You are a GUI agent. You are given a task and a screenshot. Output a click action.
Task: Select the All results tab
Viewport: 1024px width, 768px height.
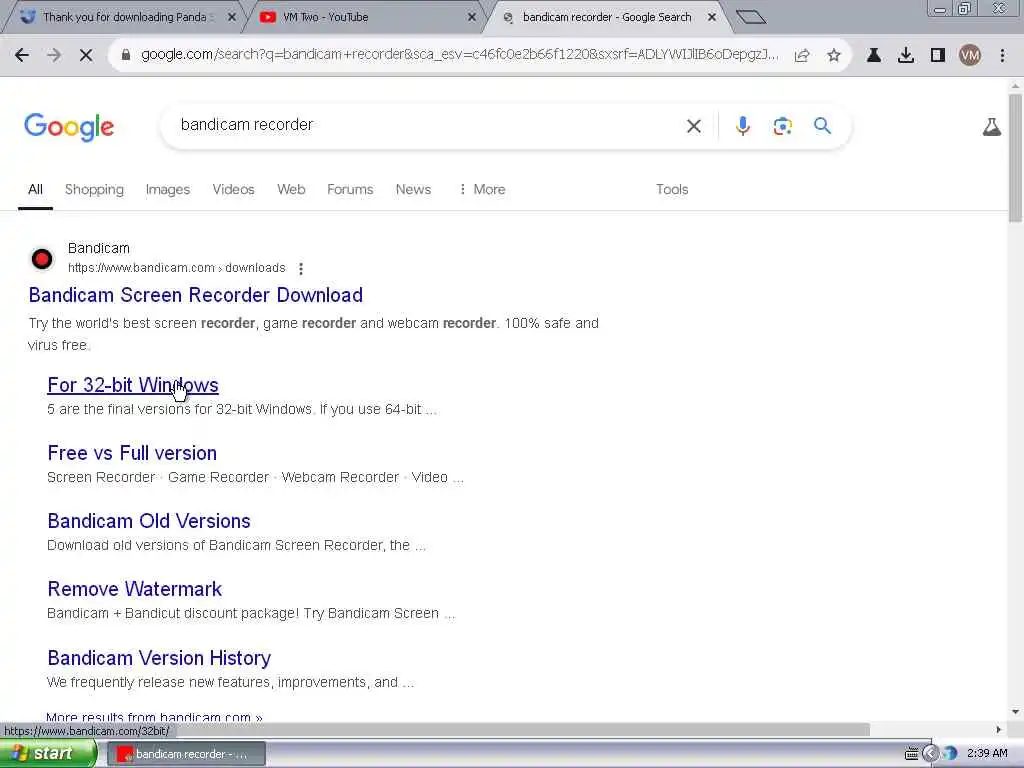tap(35, 189)
